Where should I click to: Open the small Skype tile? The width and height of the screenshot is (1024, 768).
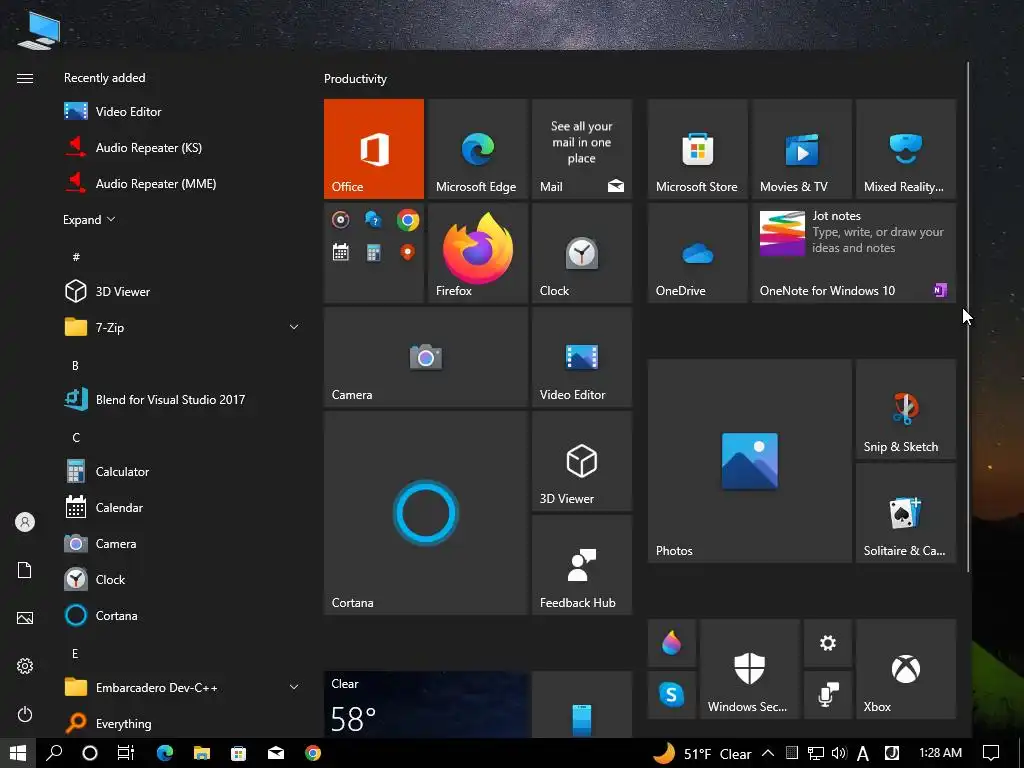[x=671, y=695]
